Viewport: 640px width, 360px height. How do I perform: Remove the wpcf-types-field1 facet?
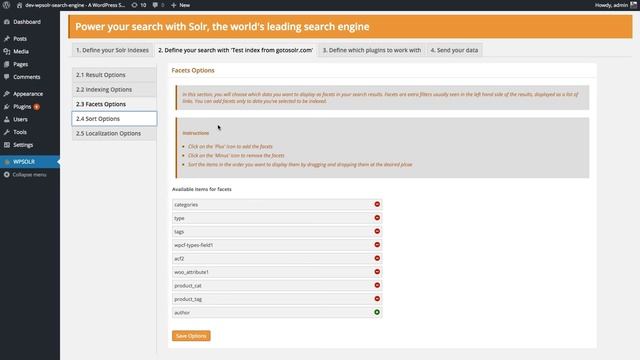click(x=377, y=244)
